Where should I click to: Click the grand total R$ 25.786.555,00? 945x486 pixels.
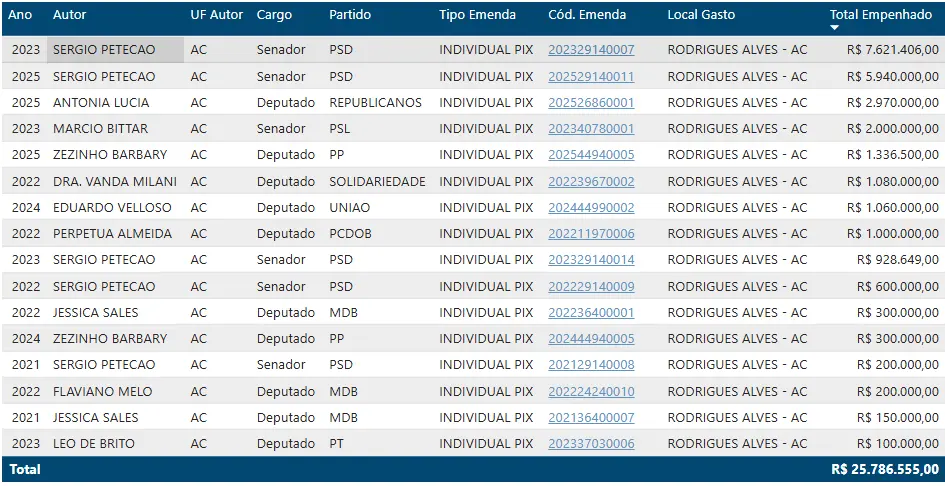pos(884,469)
